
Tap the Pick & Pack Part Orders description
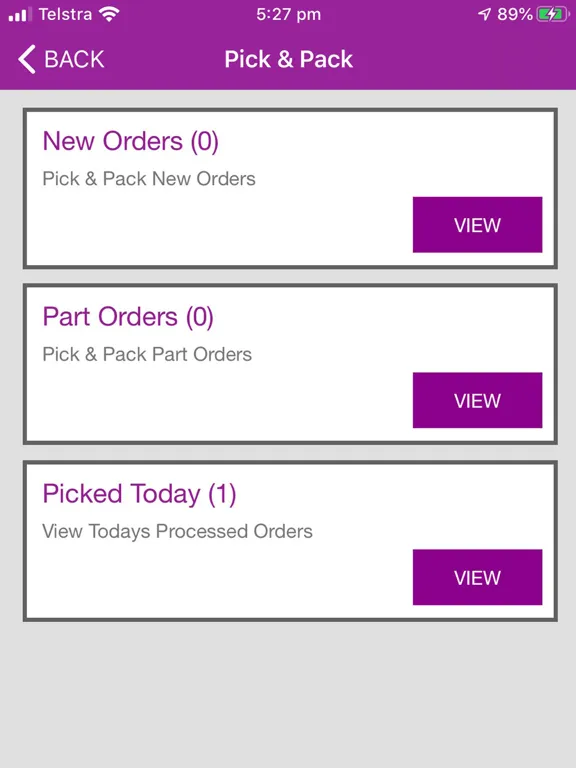point(147,354)
